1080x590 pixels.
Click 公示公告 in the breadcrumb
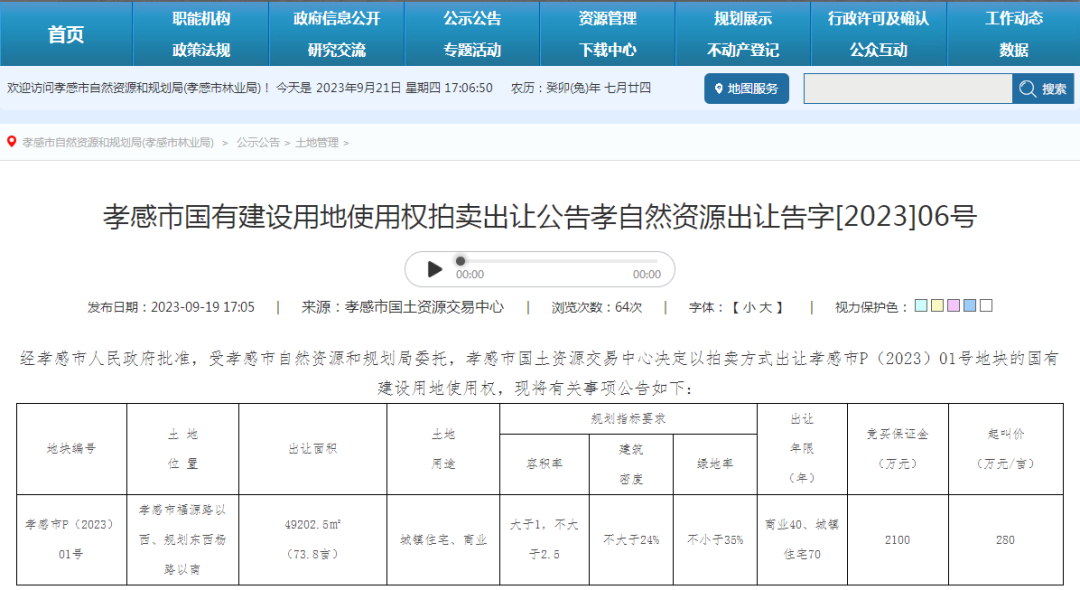pos(258,143)
